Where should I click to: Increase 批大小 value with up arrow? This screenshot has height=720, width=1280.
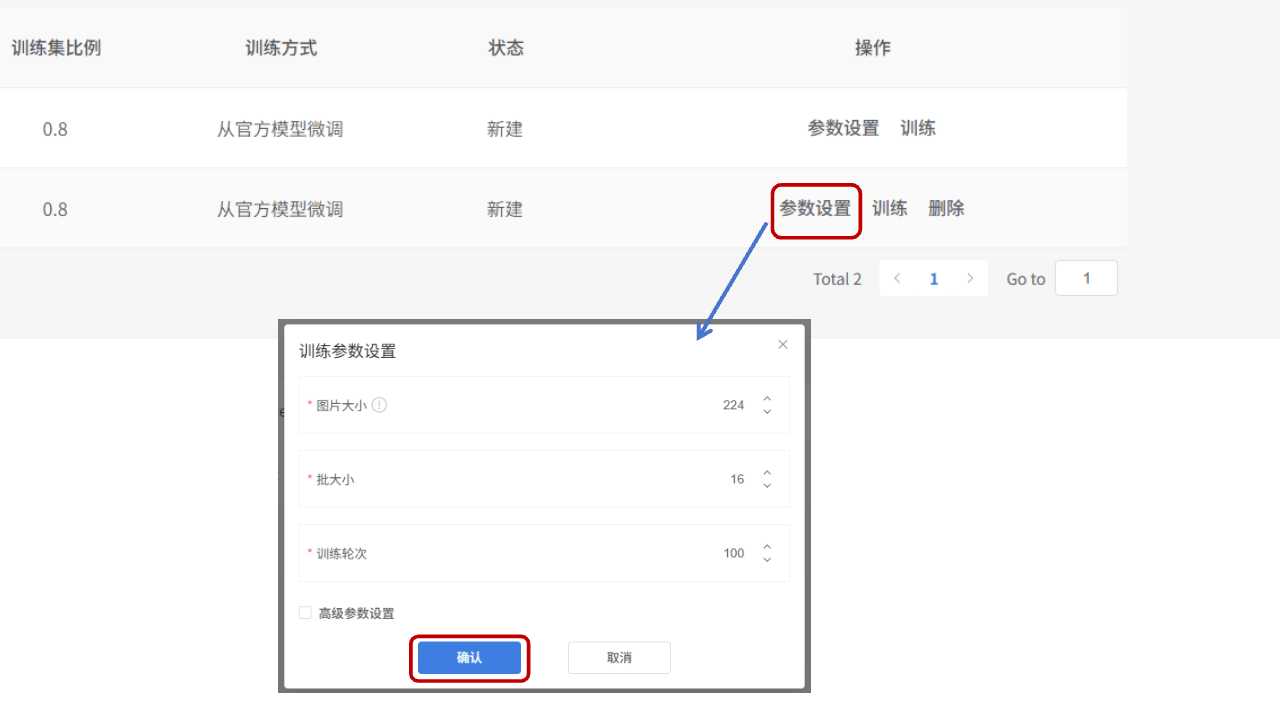tap(767, 473)
